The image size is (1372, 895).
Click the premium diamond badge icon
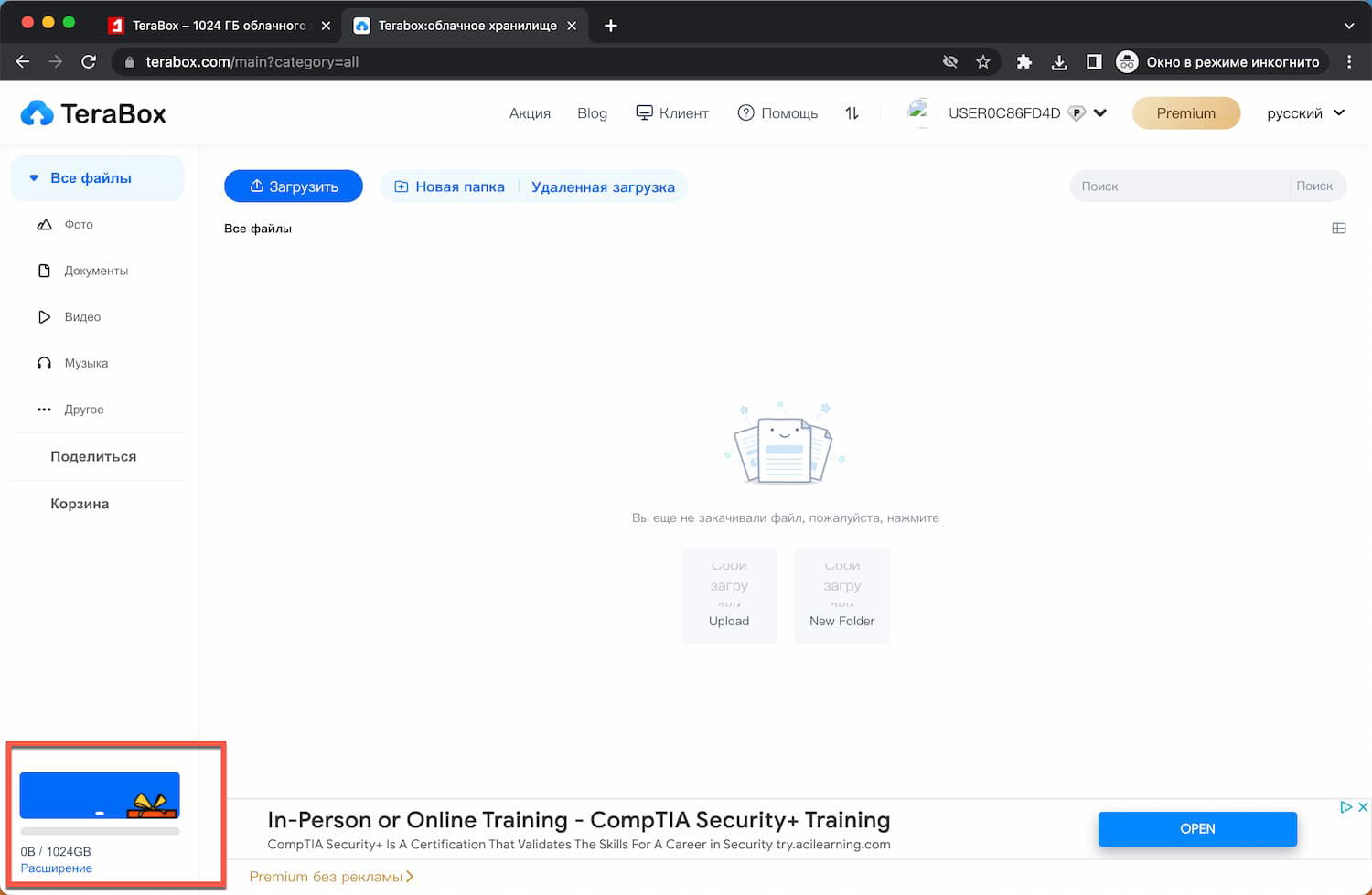pos(1077,113)
